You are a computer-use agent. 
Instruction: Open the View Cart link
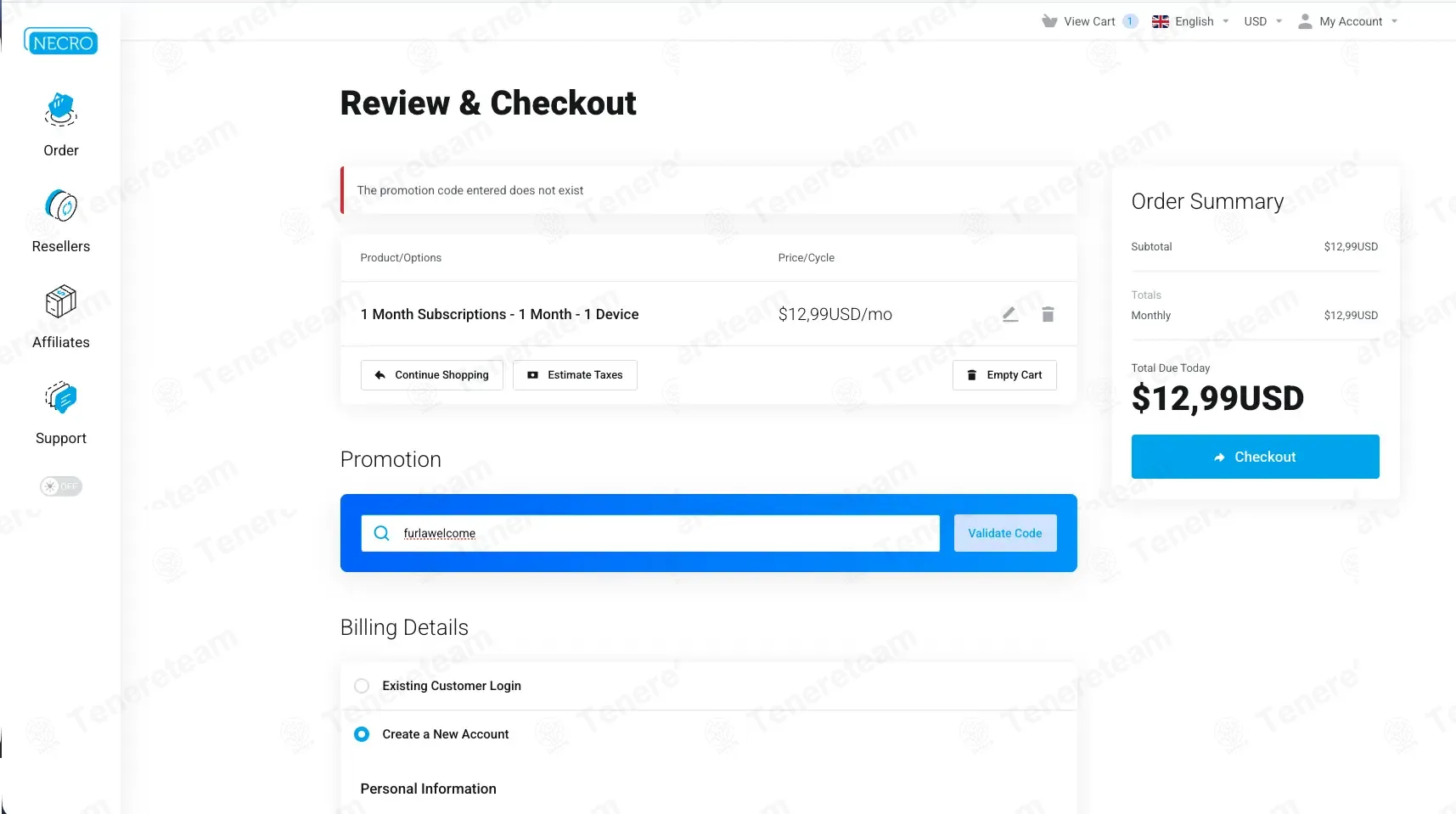coord(1089,21)
